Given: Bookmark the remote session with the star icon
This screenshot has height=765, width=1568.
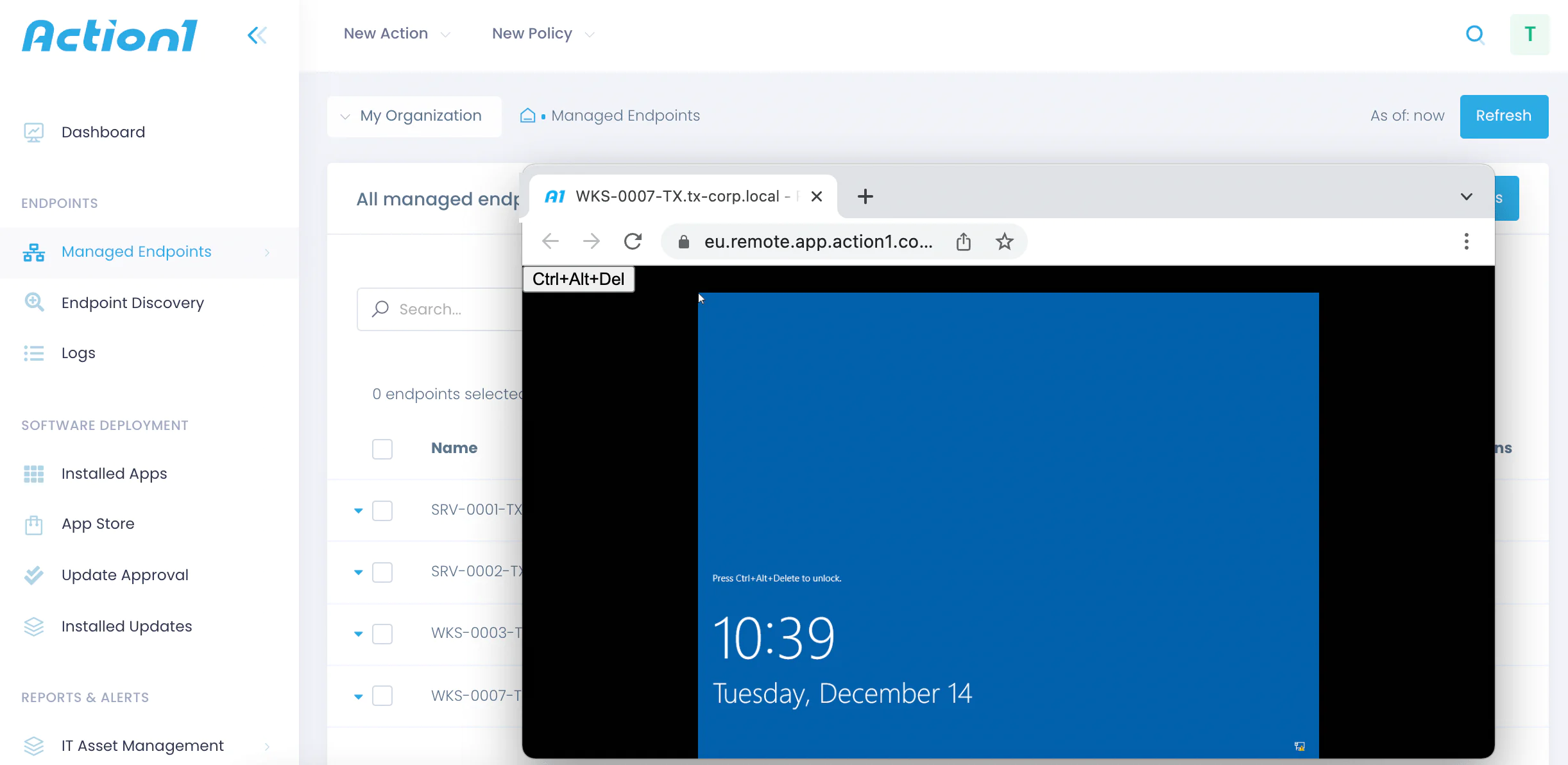Looking at the screenshot, I should pos(1004,241).
